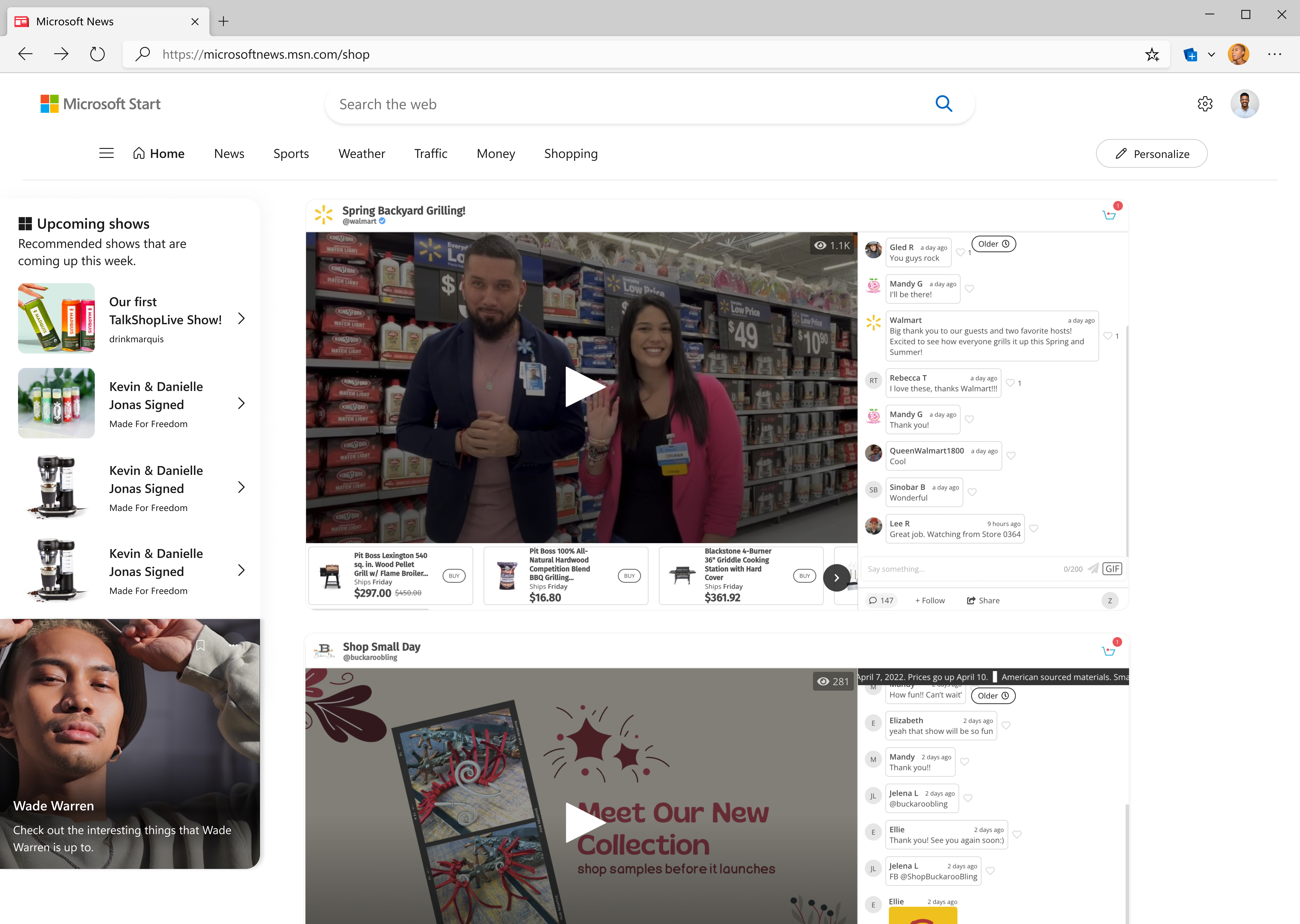Open browser collections icon
This screenshot has width=1300, height=924.
[1190, 55]
